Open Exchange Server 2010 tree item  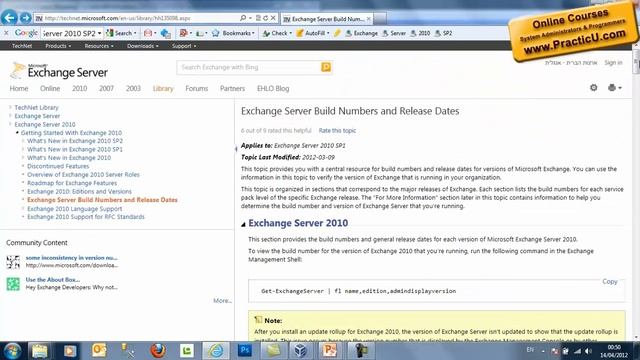45,124
